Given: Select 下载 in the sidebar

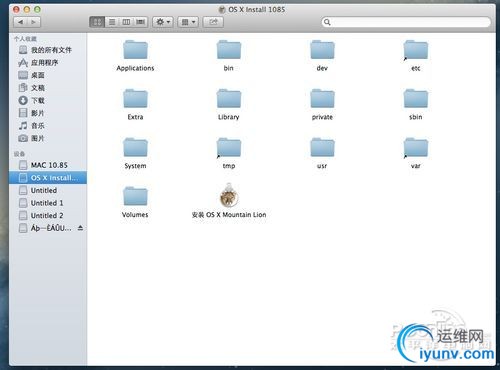Looking at the screenshot, I should coord(48,101).
